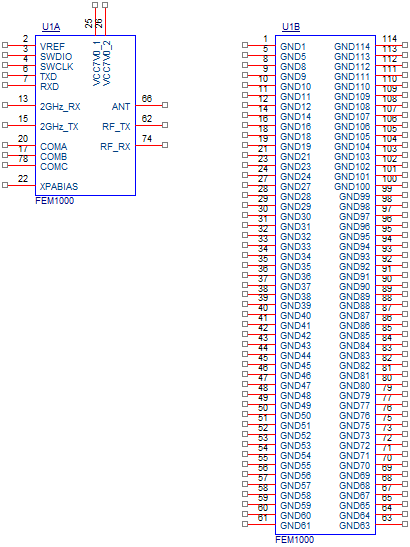Click the VCC7V0_2 pin 26 endpoint
The width and height of the screenshot is (410, 547).
tap(105, 5)
